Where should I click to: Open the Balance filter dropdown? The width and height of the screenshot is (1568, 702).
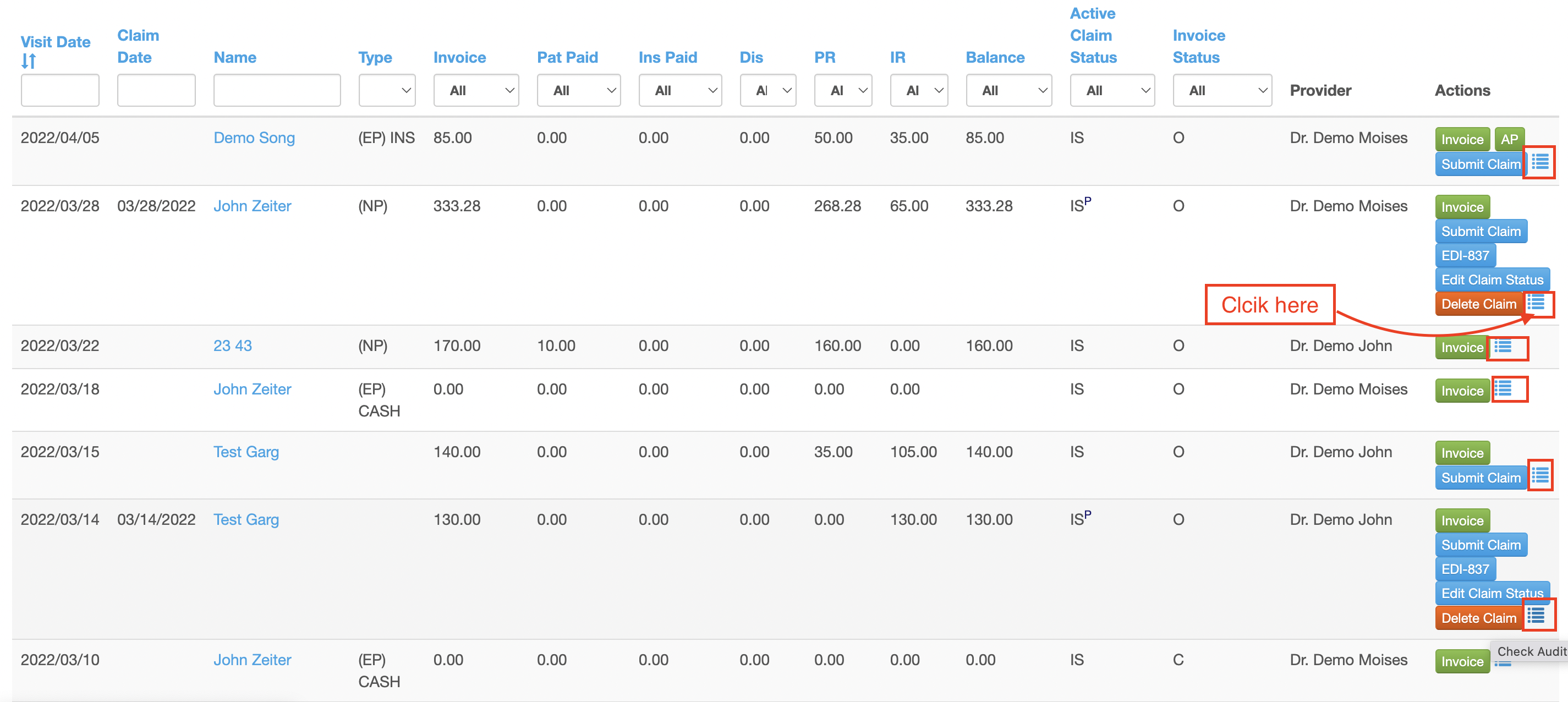[x=1009, y=90]
